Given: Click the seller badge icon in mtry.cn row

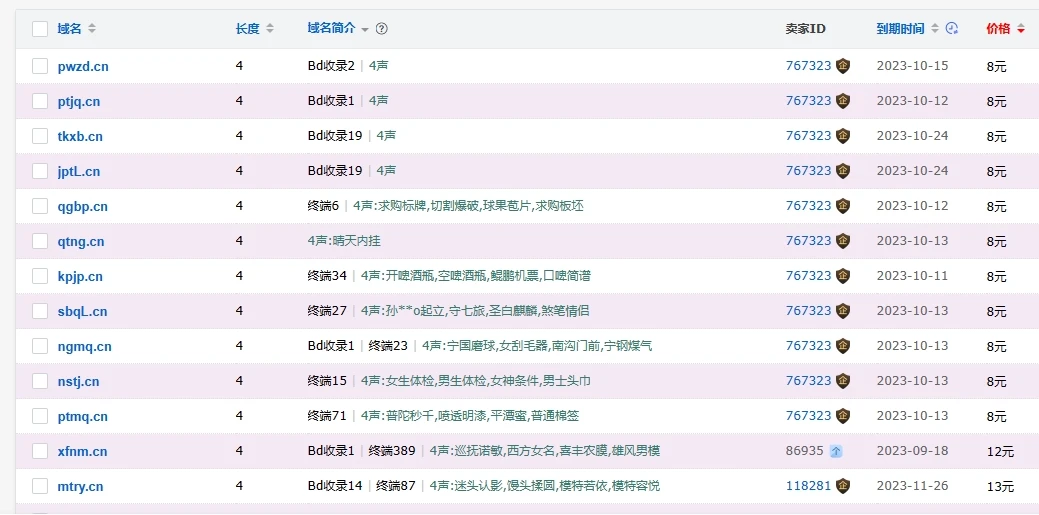Looking at the screenshot, I should [843, 486].
